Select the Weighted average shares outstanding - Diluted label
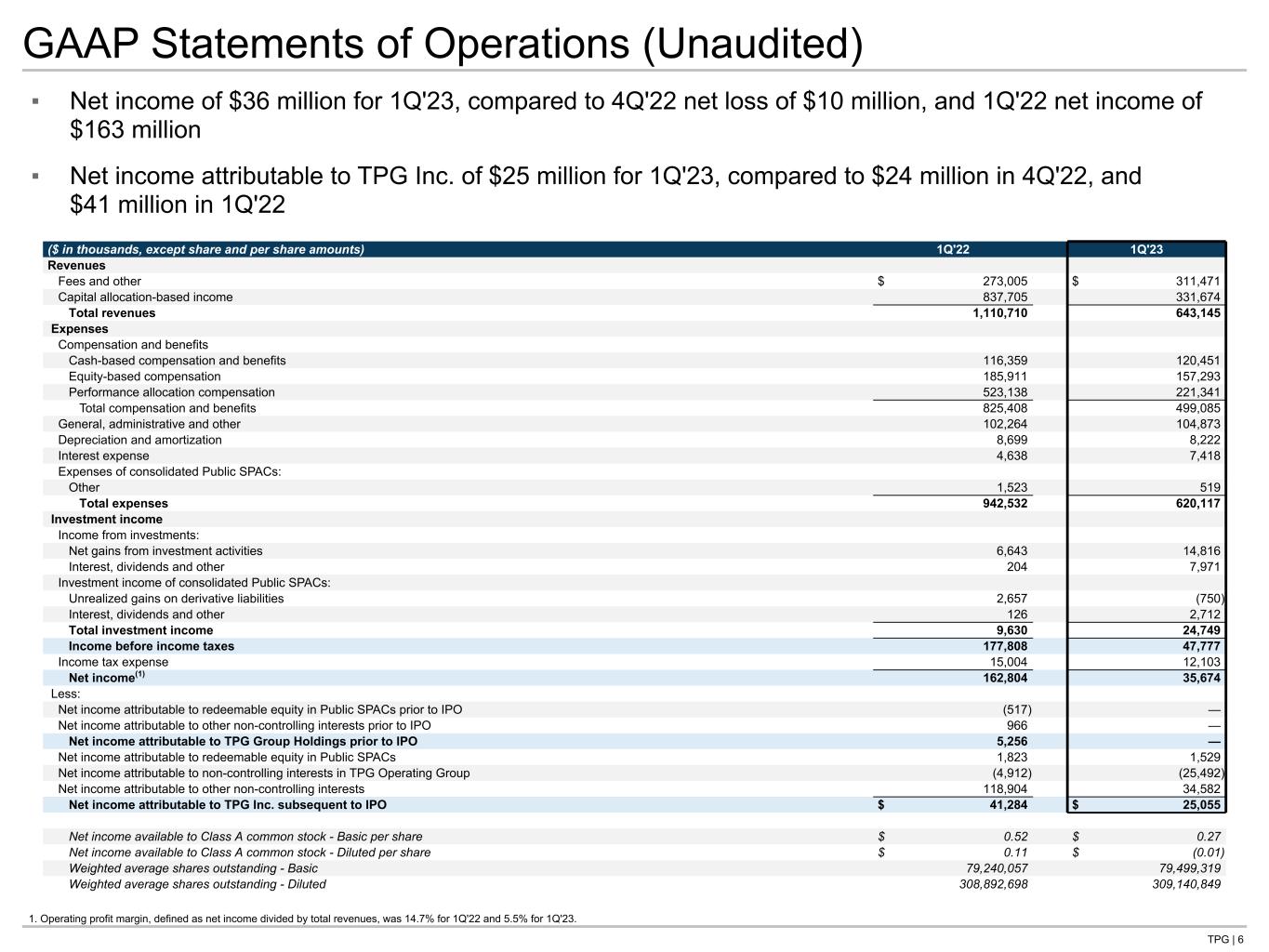 (197, 884)
